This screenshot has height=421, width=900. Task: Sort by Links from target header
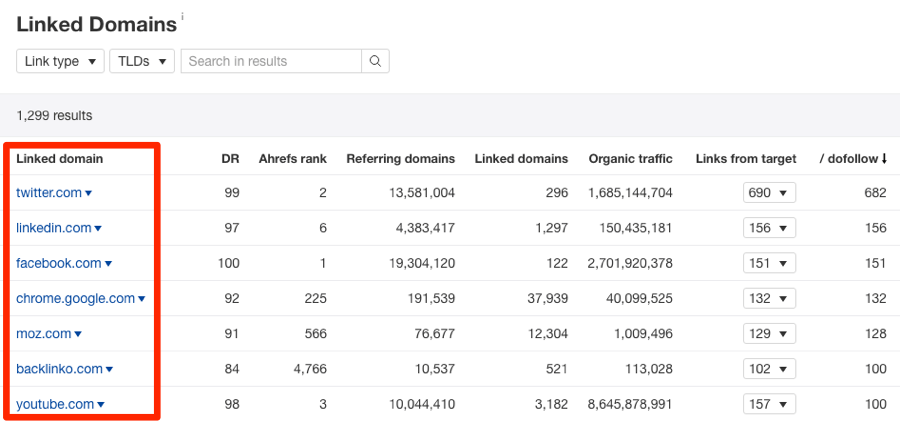point(746,159)
